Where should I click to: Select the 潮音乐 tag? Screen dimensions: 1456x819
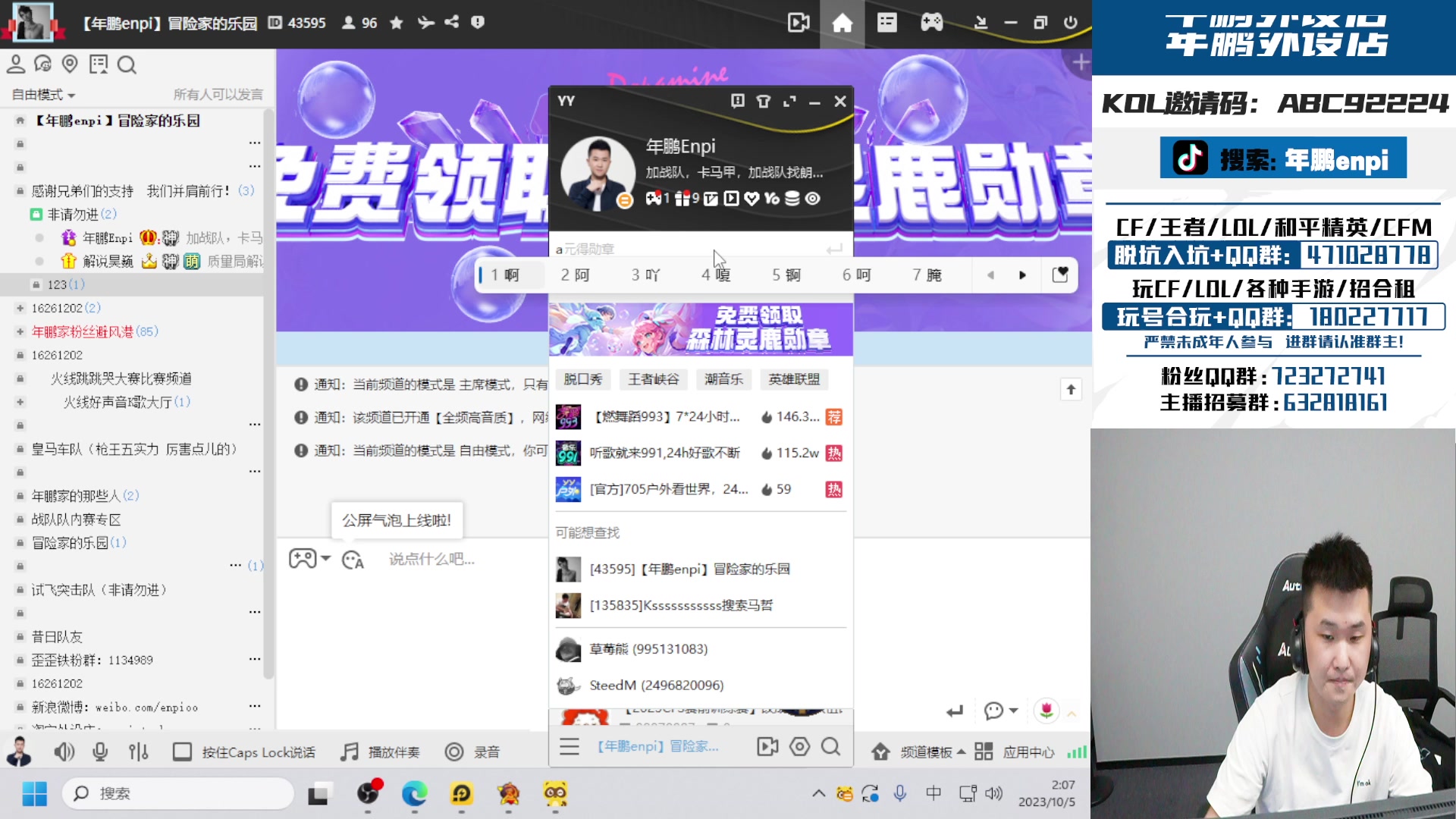pos(723,379)
